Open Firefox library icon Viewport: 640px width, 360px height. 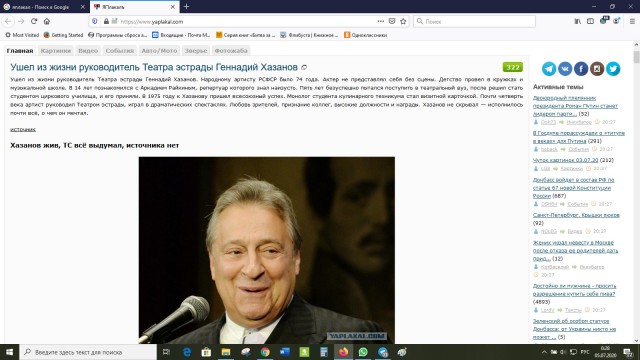click(x=578, y=21)
